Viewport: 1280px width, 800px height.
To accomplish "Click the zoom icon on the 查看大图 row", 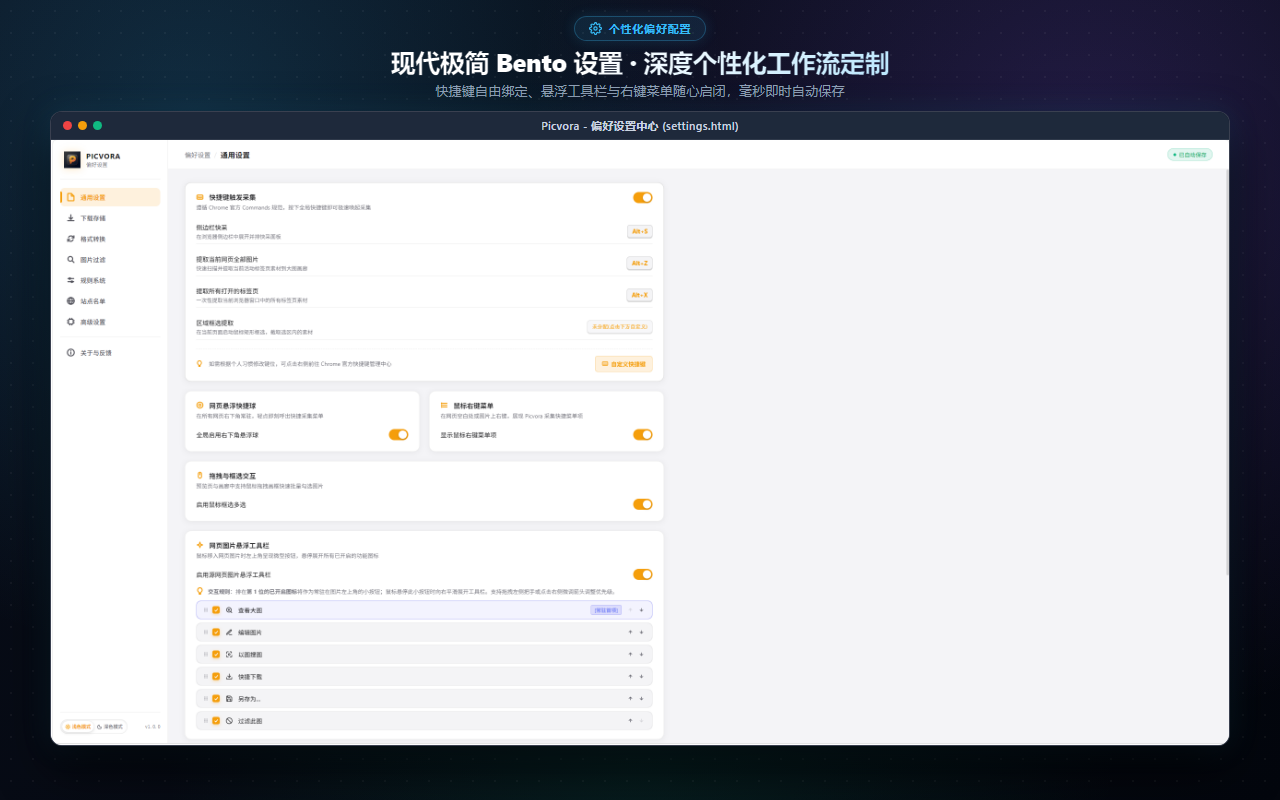I will [x=229, y=610].
